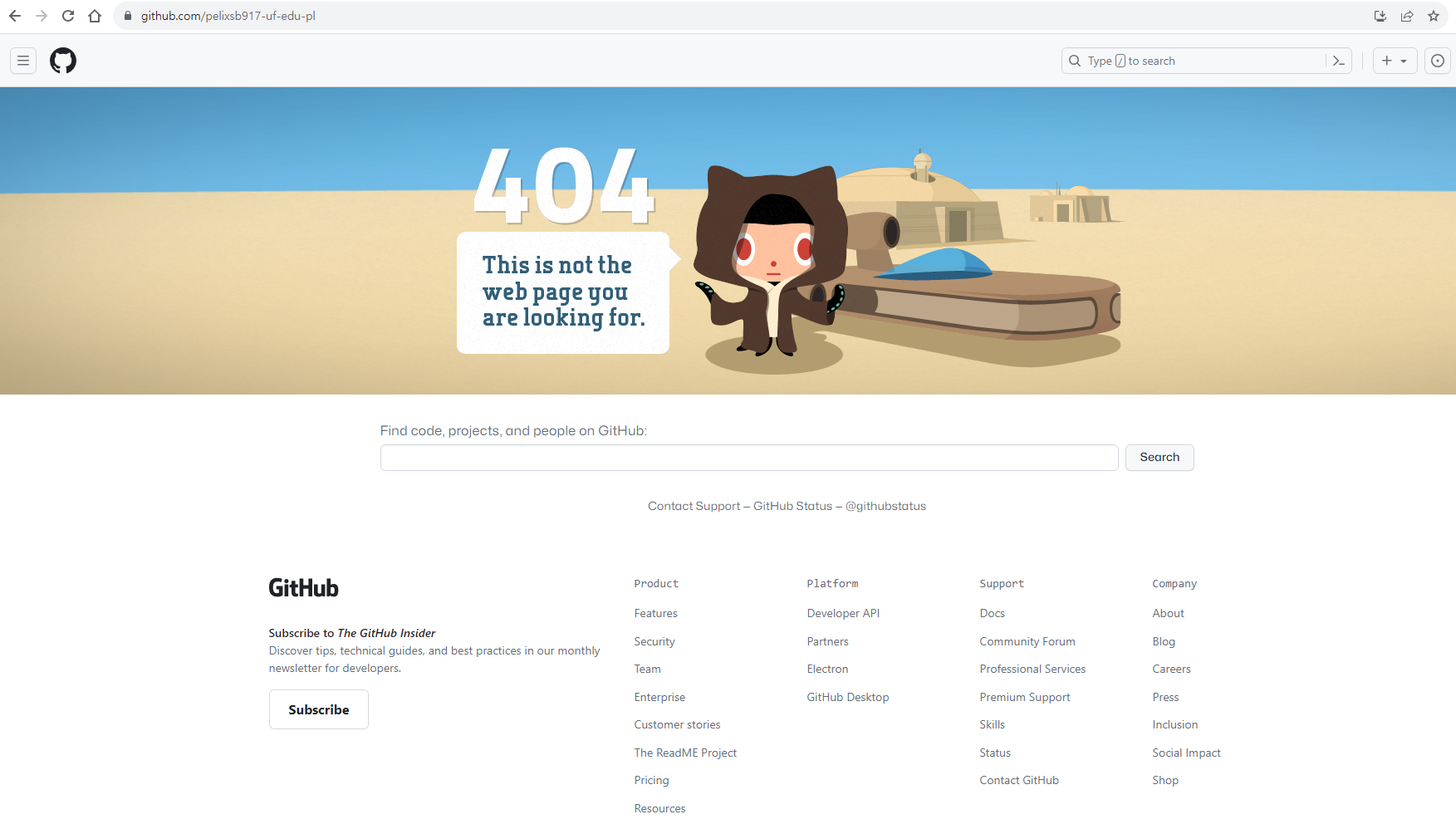Image resolution: width=1456 pixels, height=824 pixels.
Task: Open the Social Impact link
Action: (1187, 753)
